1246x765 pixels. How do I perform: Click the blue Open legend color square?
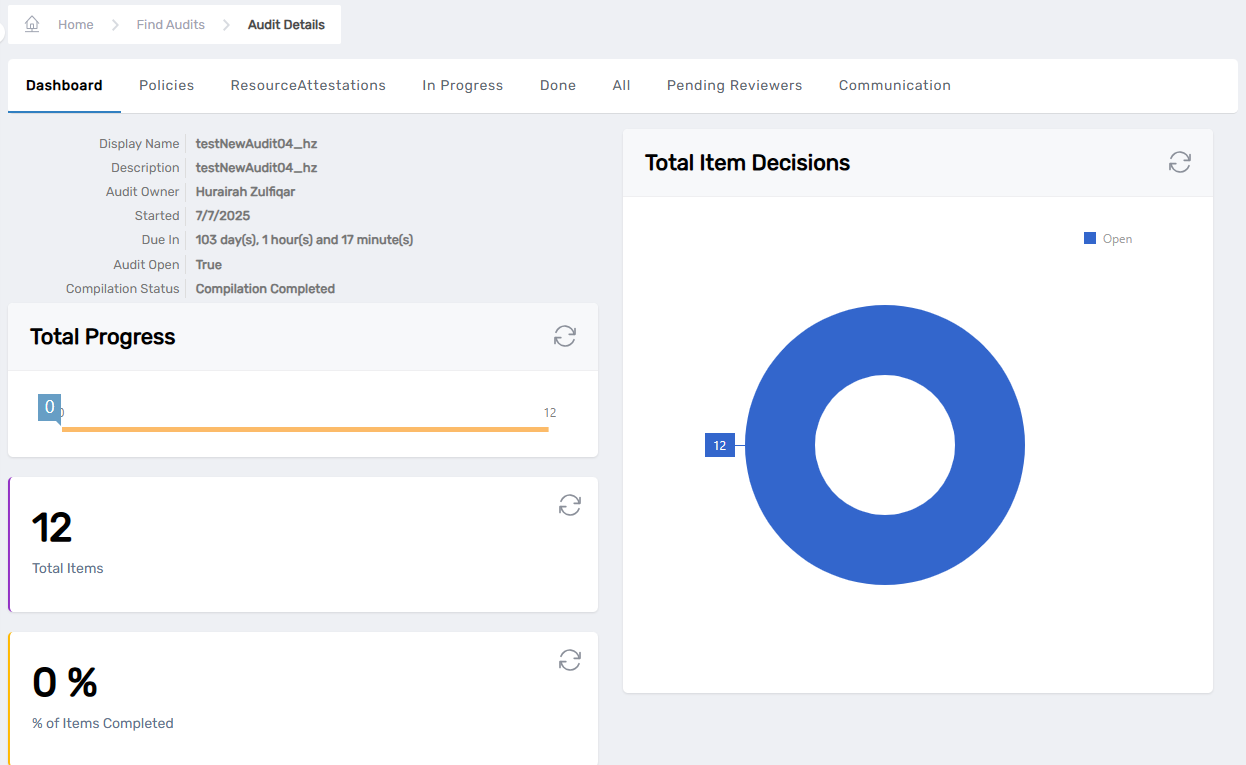coord(1090,238)
